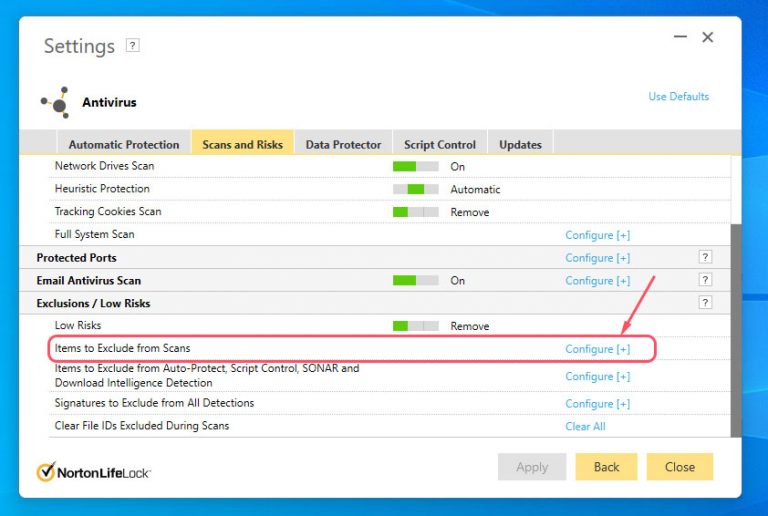
Task: Toggle the Tracking Cookies Scan switch
Action: point(415,212)
